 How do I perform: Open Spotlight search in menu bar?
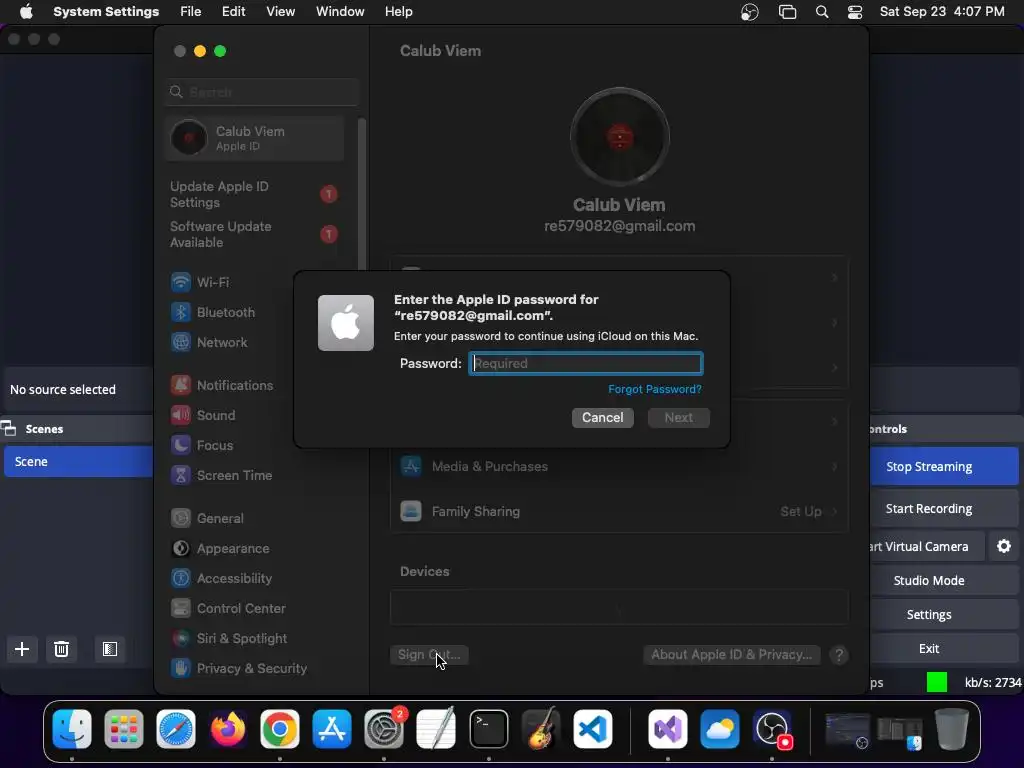click(x=822, y=12)
